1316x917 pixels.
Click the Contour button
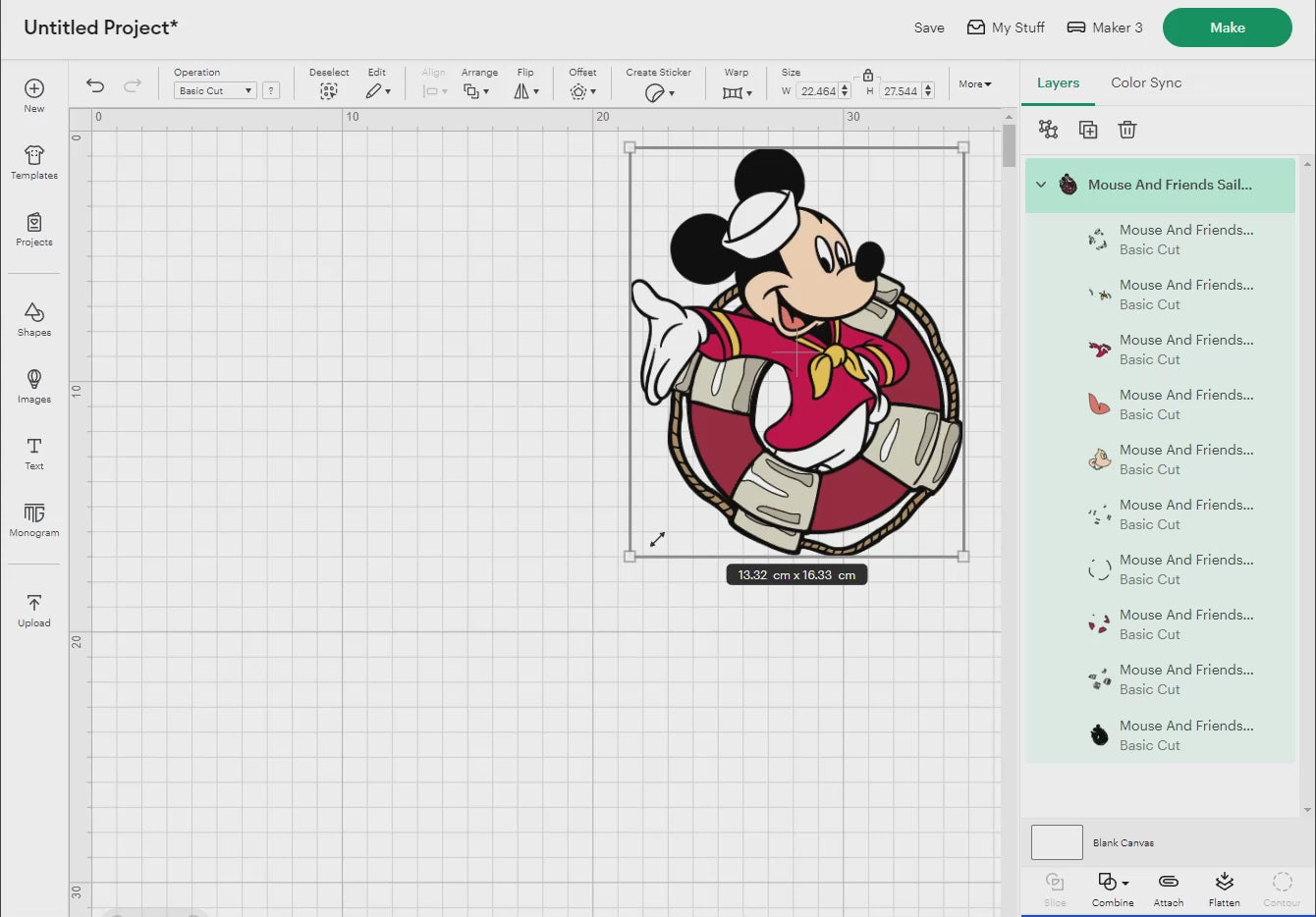coord(1282,889)
